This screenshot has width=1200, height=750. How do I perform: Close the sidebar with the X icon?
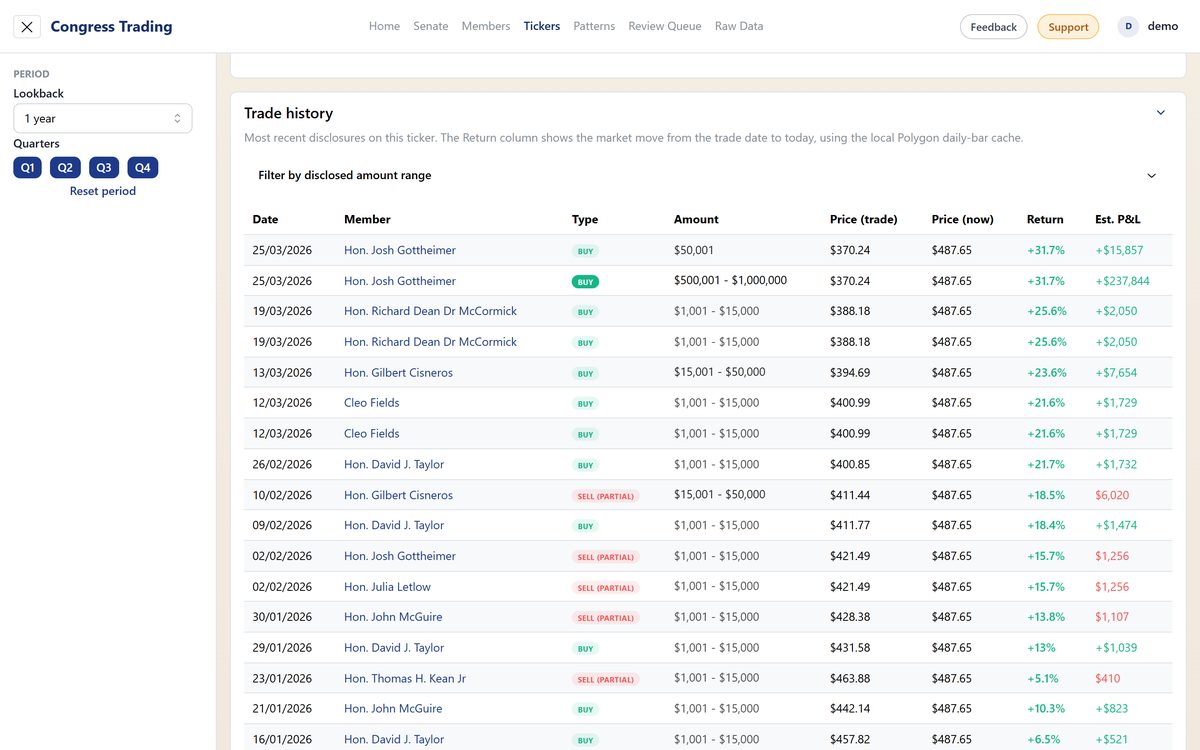[27, 27]
